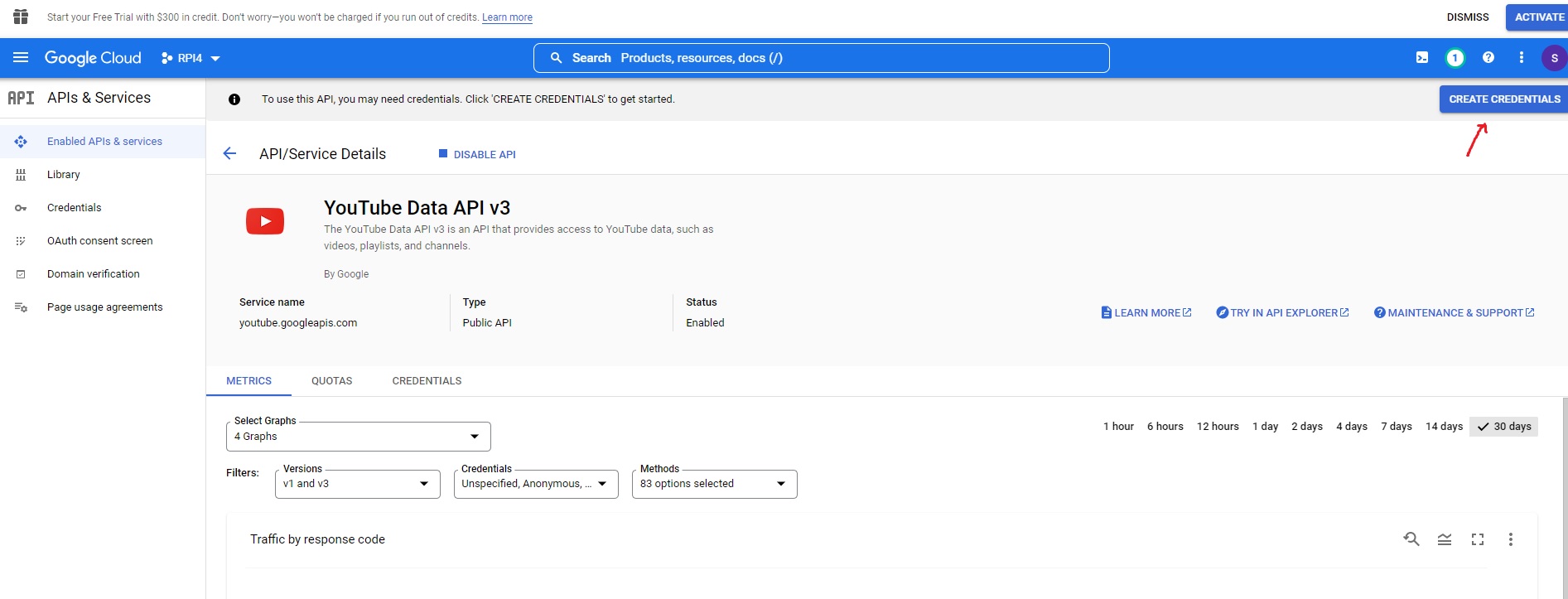Select the 30 days time range
This screenshot has width=1568, height=599.
1503,427
